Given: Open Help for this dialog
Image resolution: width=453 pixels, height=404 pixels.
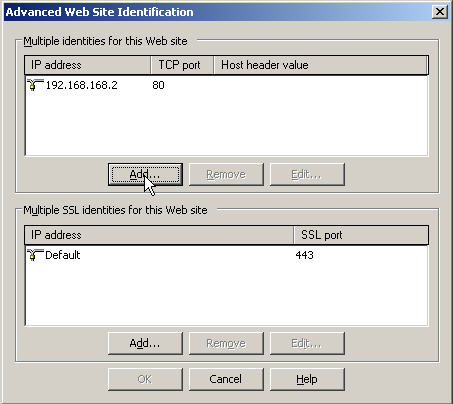Looking at the screenshot, I should click(307, 379).
